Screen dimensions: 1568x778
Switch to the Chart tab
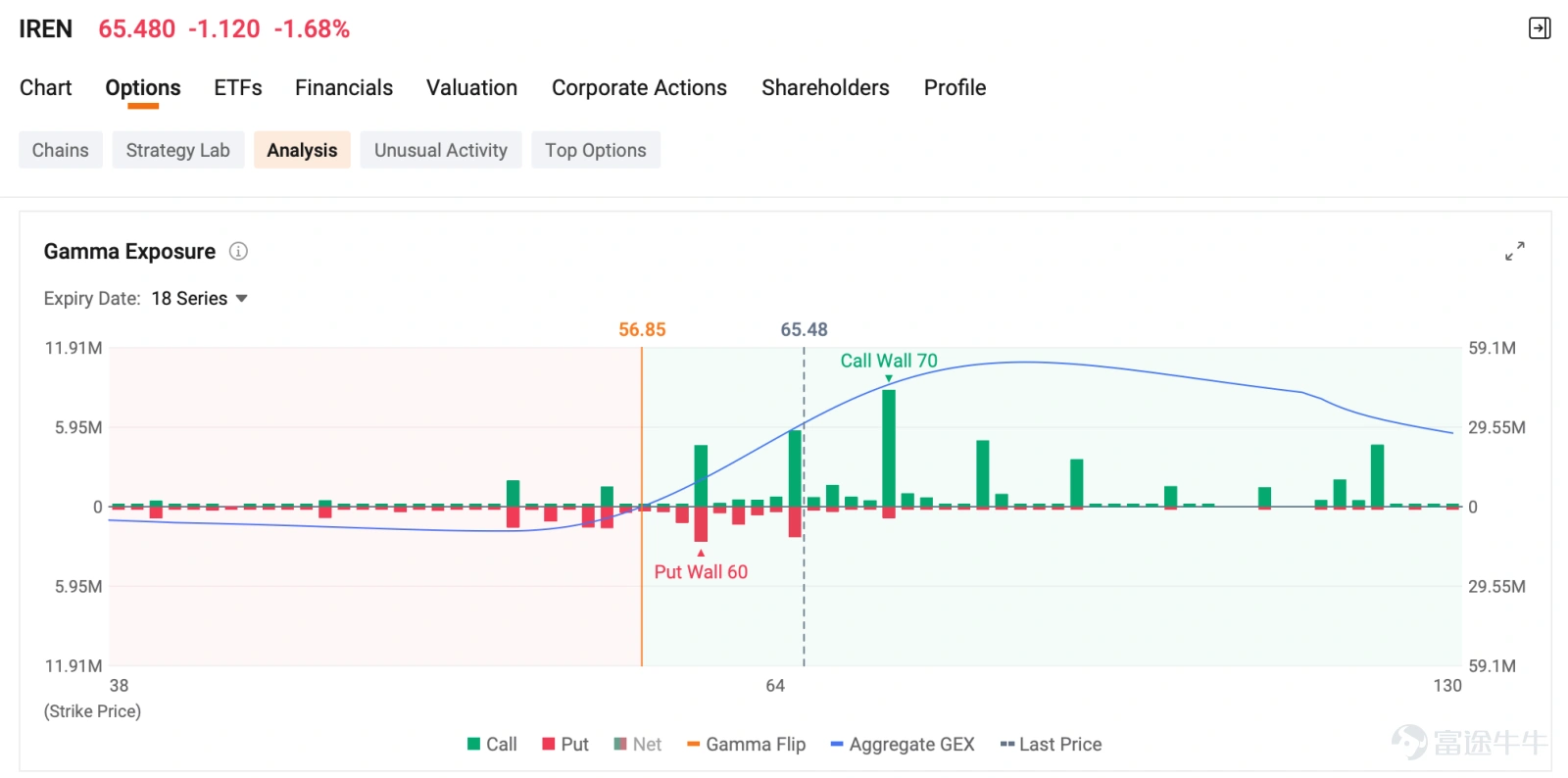click(46, 88)
